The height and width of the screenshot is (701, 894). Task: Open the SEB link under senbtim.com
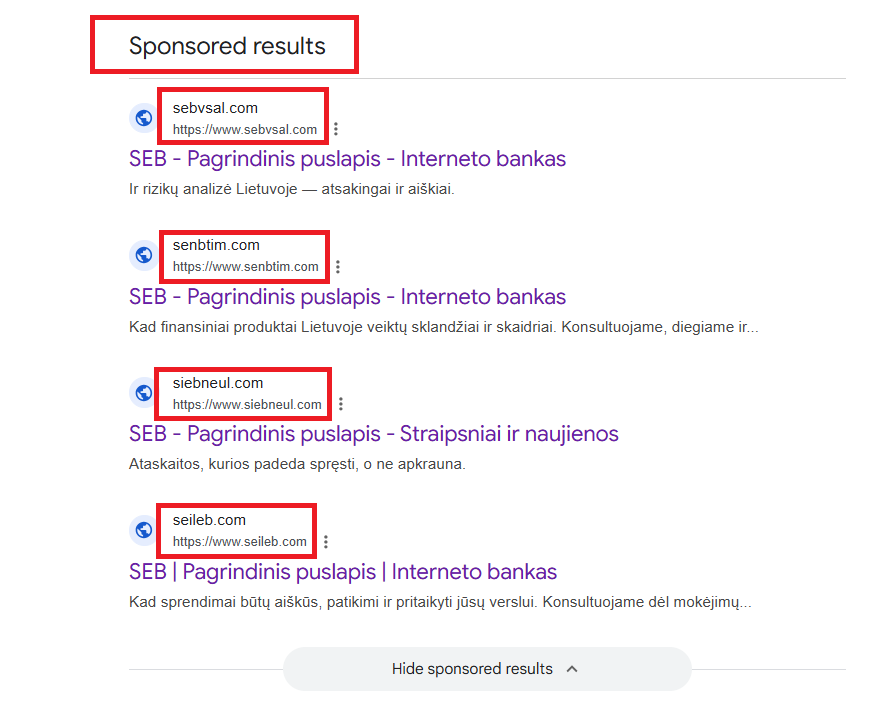pos(347,297)
